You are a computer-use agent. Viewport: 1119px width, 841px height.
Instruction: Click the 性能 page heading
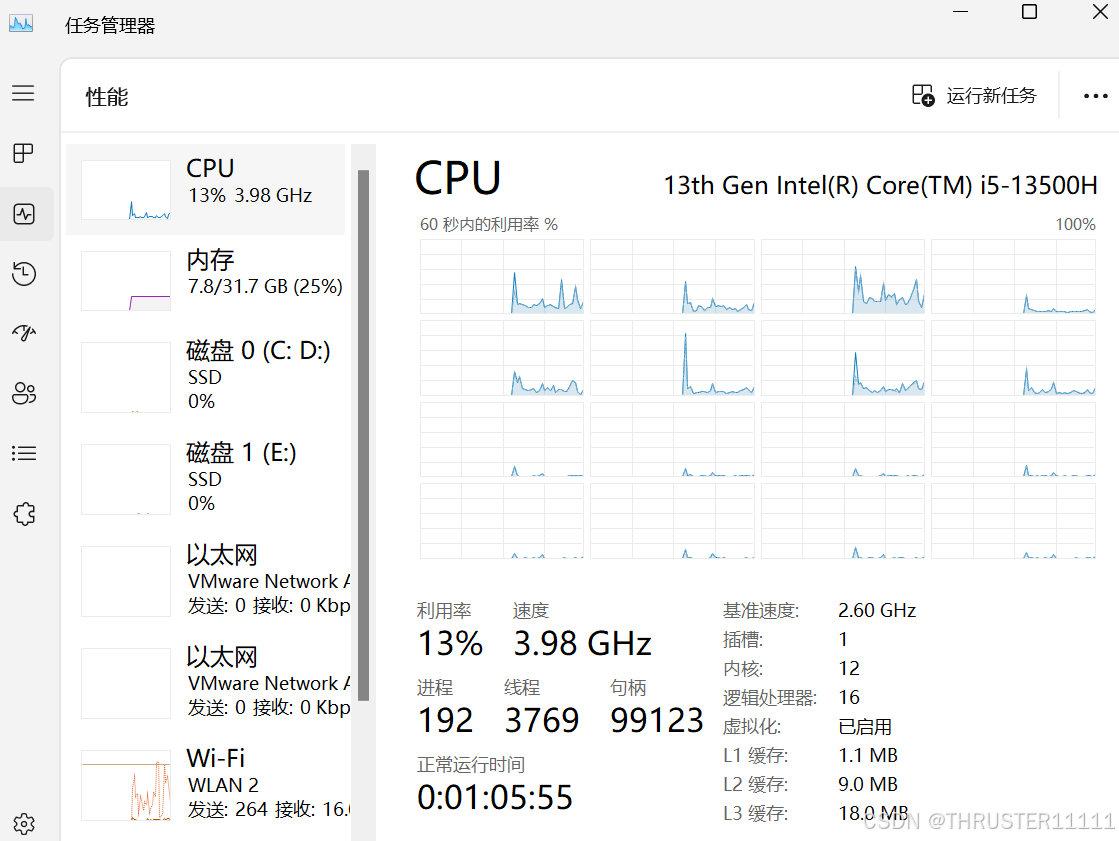pos(107,96)
